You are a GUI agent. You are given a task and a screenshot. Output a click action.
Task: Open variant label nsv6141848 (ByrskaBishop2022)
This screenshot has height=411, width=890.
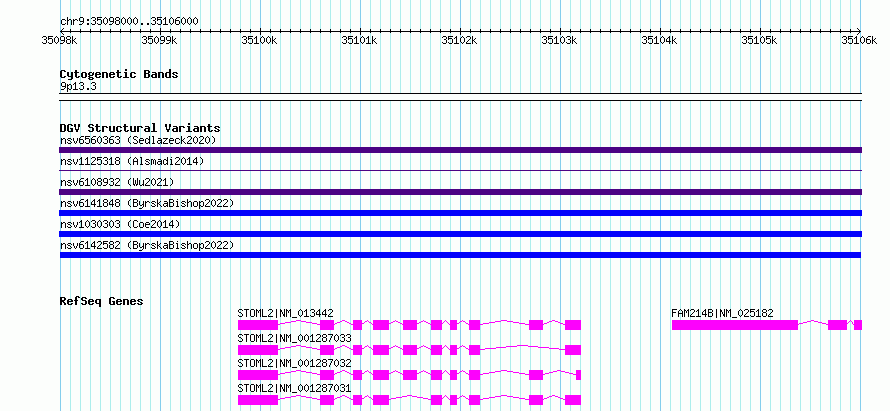tap(147, 203)
